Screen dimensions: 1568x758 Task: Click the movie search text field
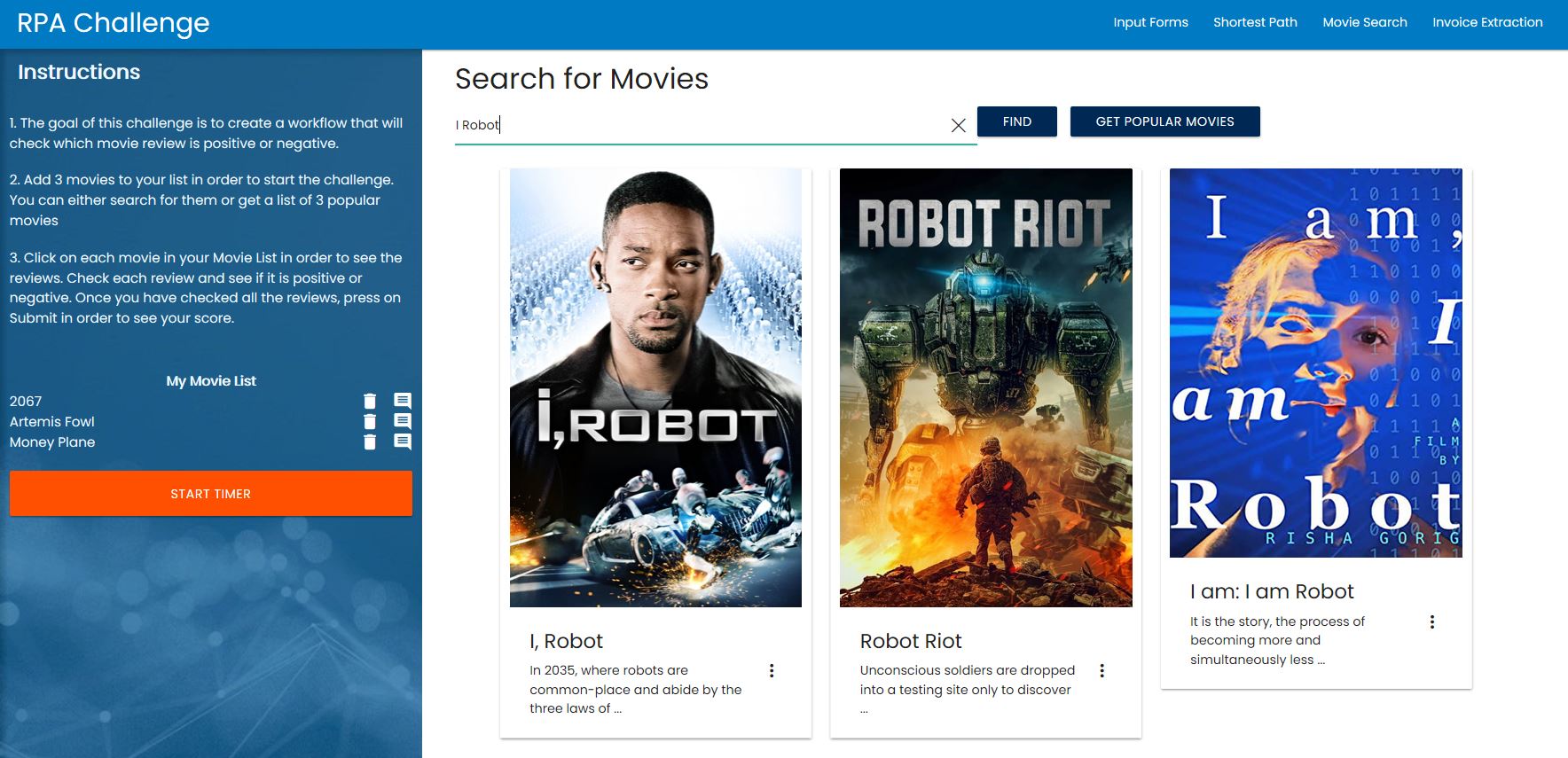point(701,125)
